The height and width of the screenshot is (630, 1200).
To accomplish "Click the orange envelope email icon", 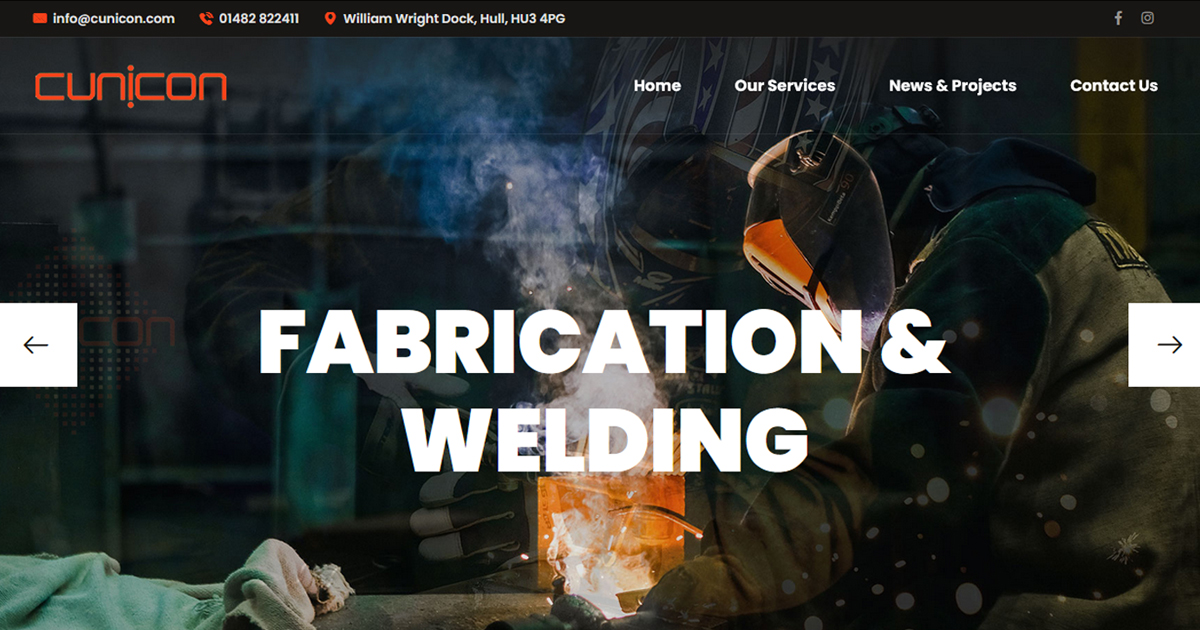I will point(40,18).
